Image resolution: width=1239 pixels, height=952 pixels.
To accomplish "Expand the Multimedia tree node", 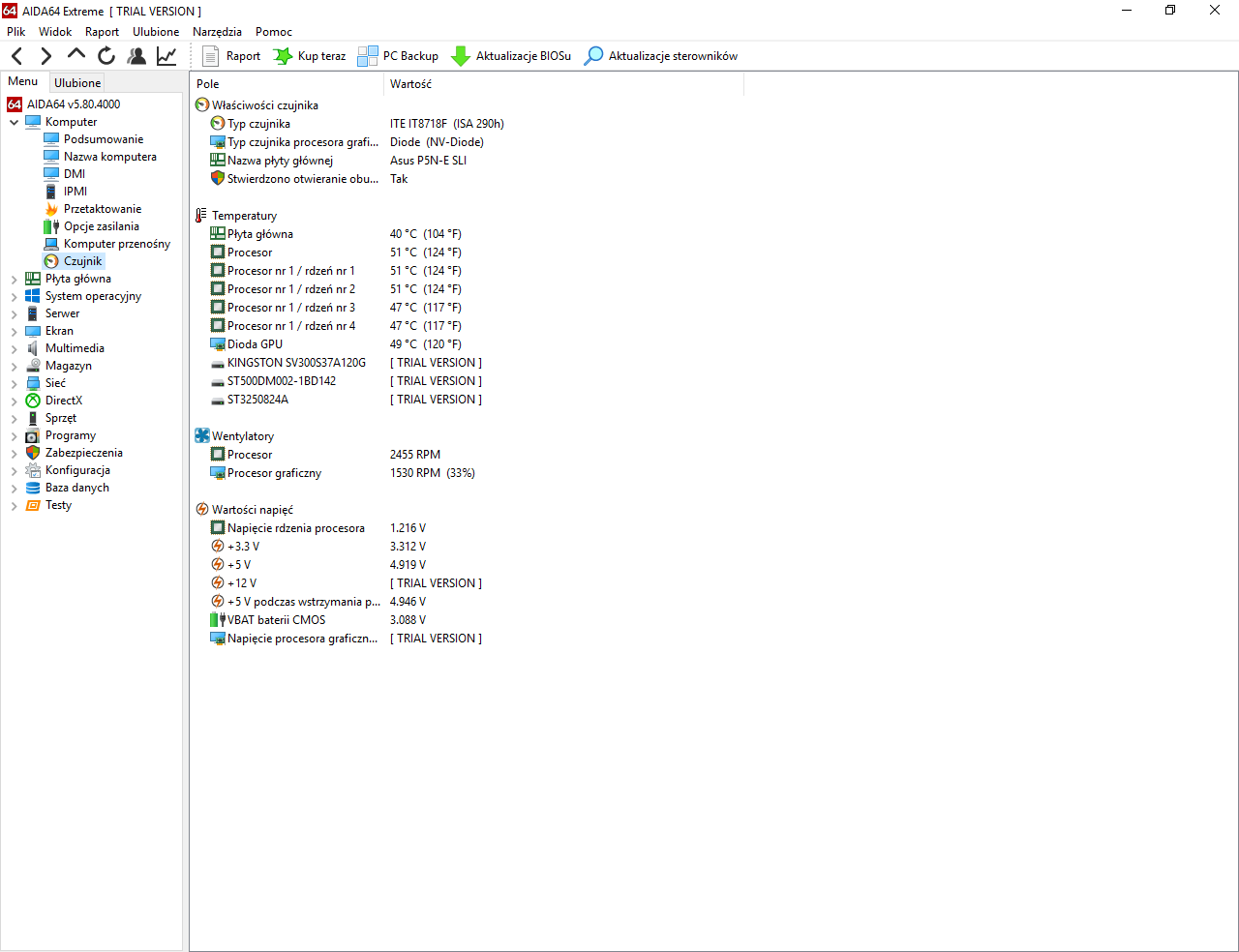I will (14, 349).
